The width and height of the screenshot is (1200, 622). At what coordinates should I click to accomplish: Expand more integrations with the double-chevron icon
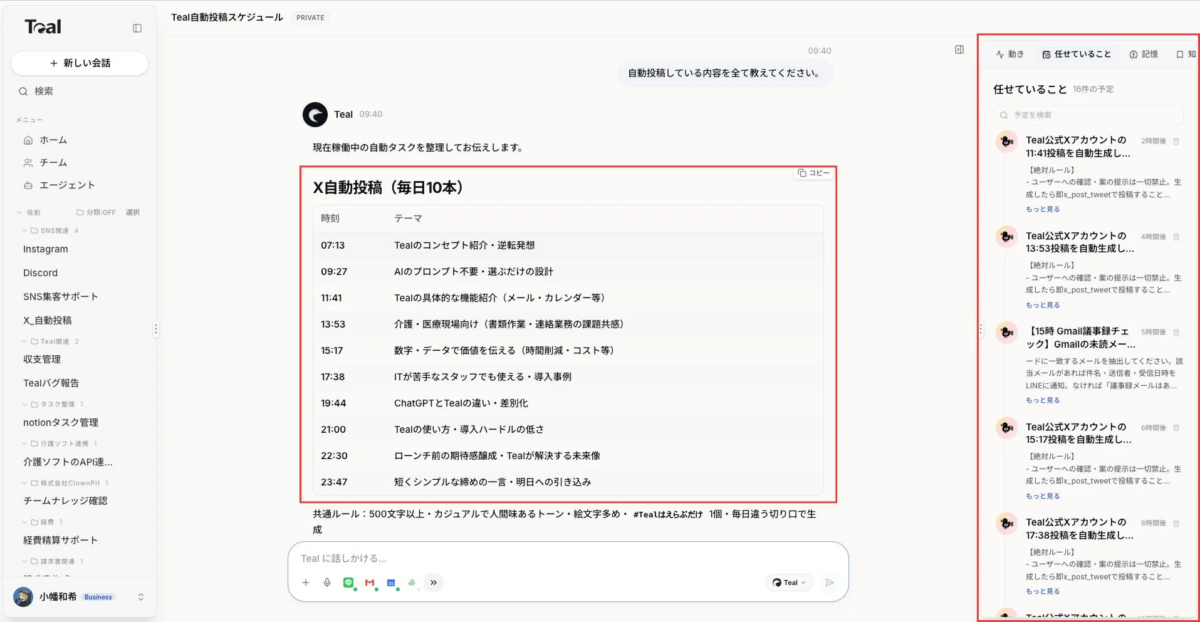433,582
